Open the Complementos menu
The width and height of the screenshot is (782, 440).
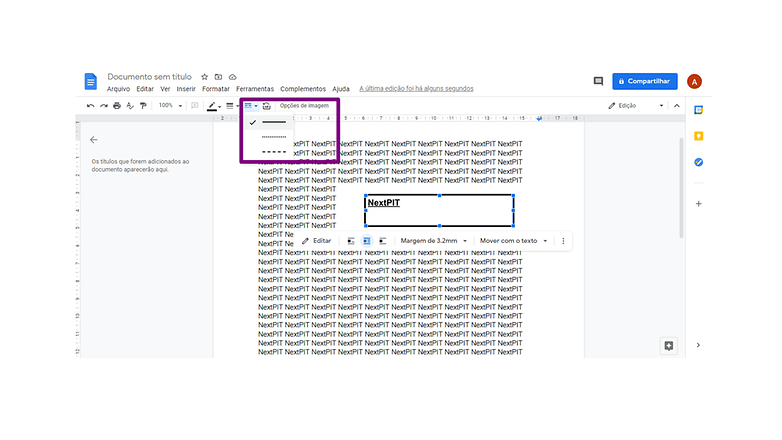click(x=303, y=89)
